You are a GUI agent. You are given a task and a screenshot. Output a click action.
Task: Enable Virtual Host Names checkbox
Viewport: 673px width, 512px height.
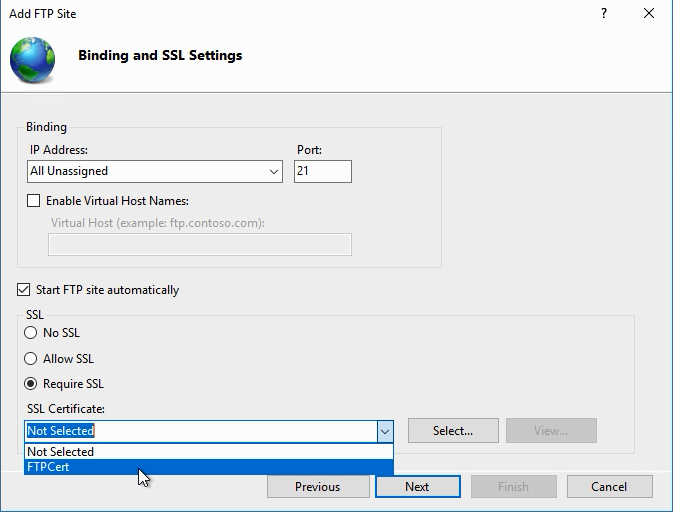click(x=34, y=201)
